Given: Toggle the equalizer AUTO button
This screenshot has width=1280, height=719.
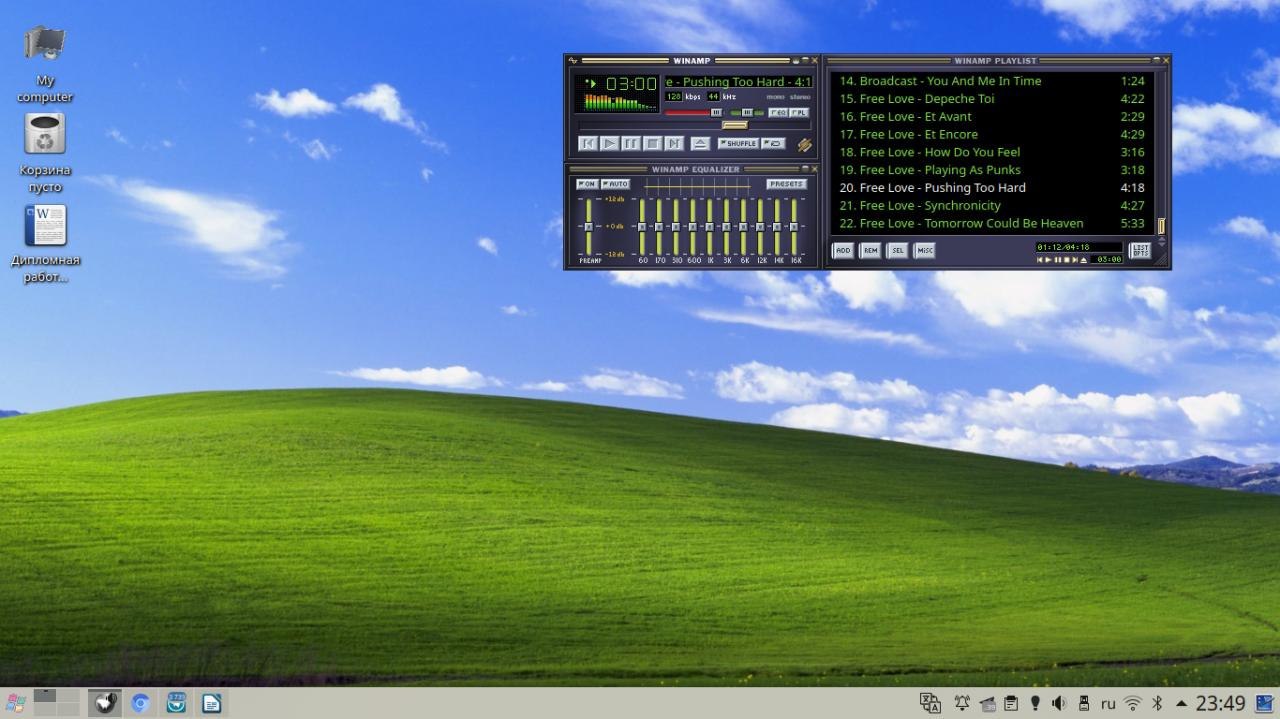Looking at the screenshot, I should (x=615, y=184).
